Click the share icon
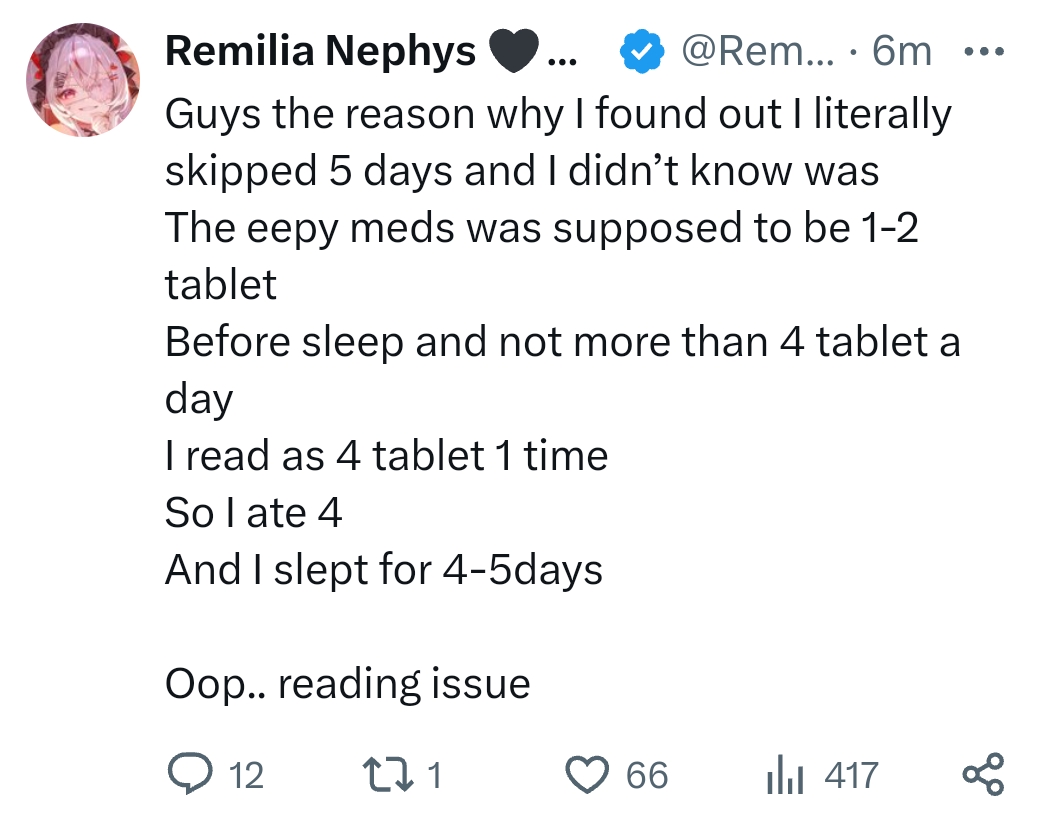This screenshot has width=1048, height=830. pos(983,775)
